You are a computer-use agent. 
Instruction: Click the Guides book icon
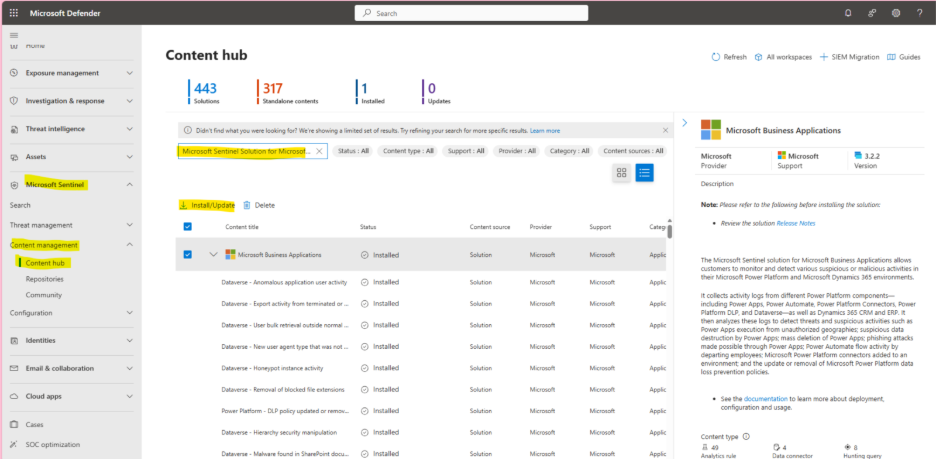[x=891, y=57]
